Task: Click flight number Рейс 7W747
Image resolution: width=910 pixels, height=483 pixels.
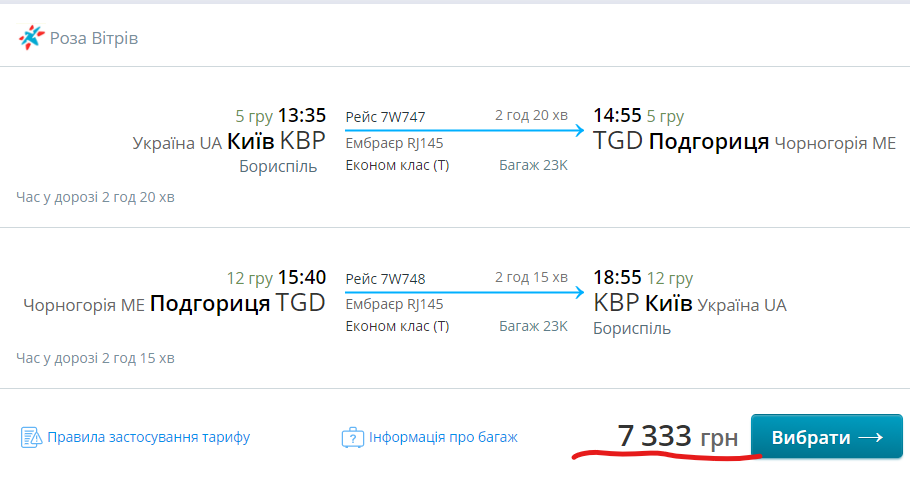Action: point(385,117)
